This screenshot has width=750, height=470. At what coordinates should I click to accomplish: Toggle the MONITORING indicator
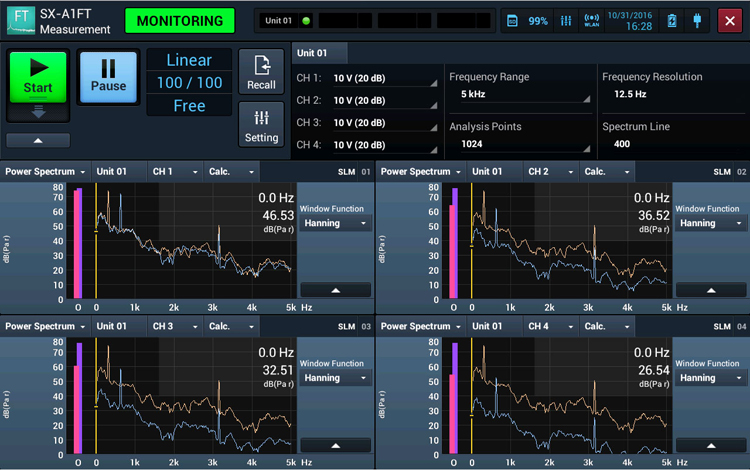point(179,21)
